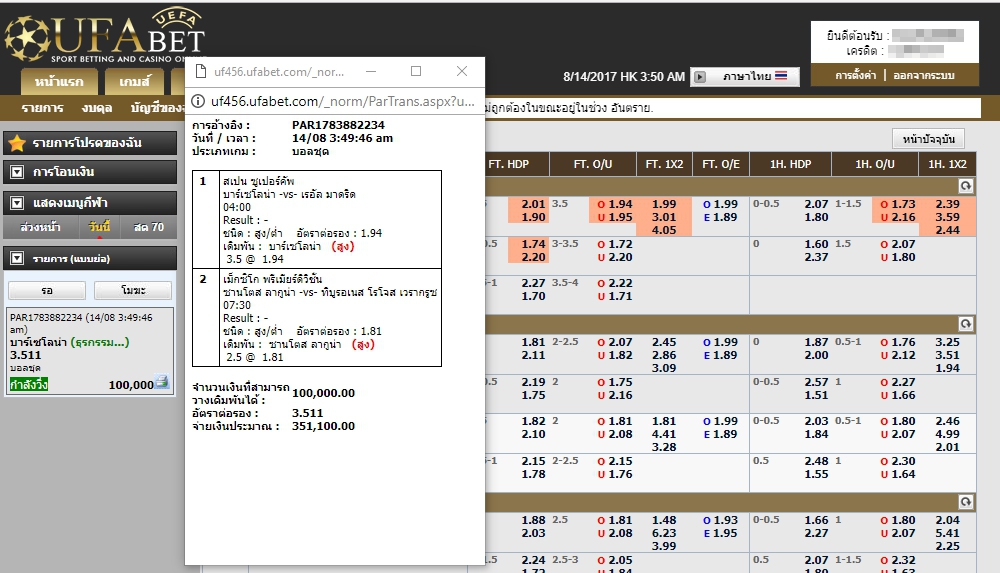Image resolution: width=1000 pixels, height=573 pixels.
Task: Open รายการโปรดของฉัน favorites panel
Action: tap(90, 143)
